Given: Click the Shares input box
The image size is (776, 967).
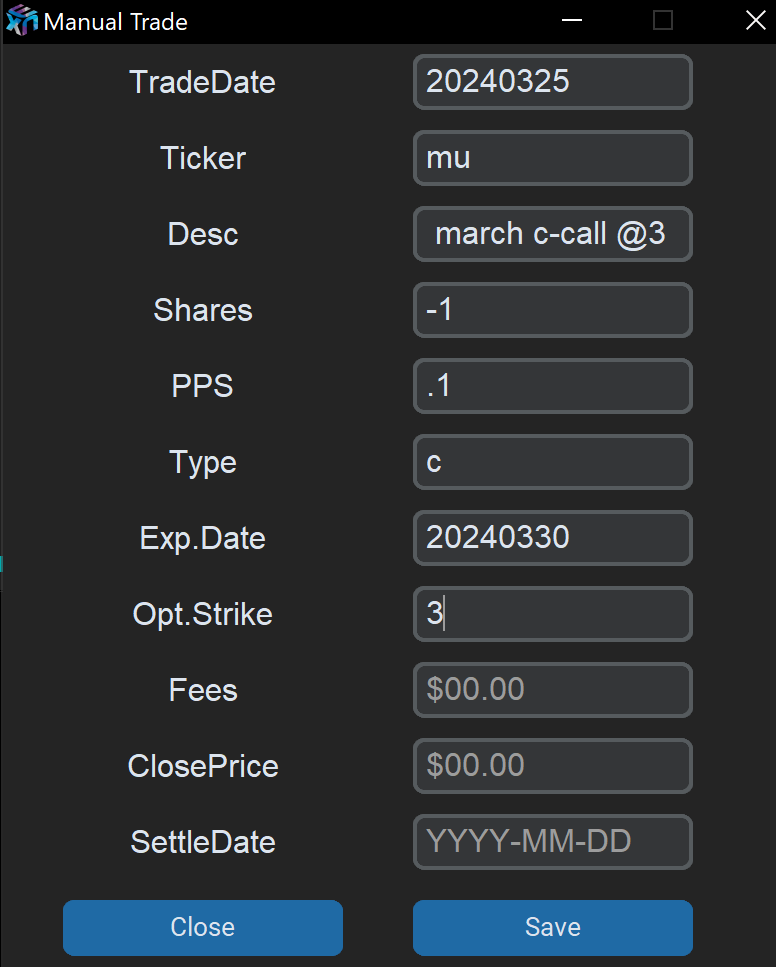Looking at the screenshot, I should pos(552,310).
